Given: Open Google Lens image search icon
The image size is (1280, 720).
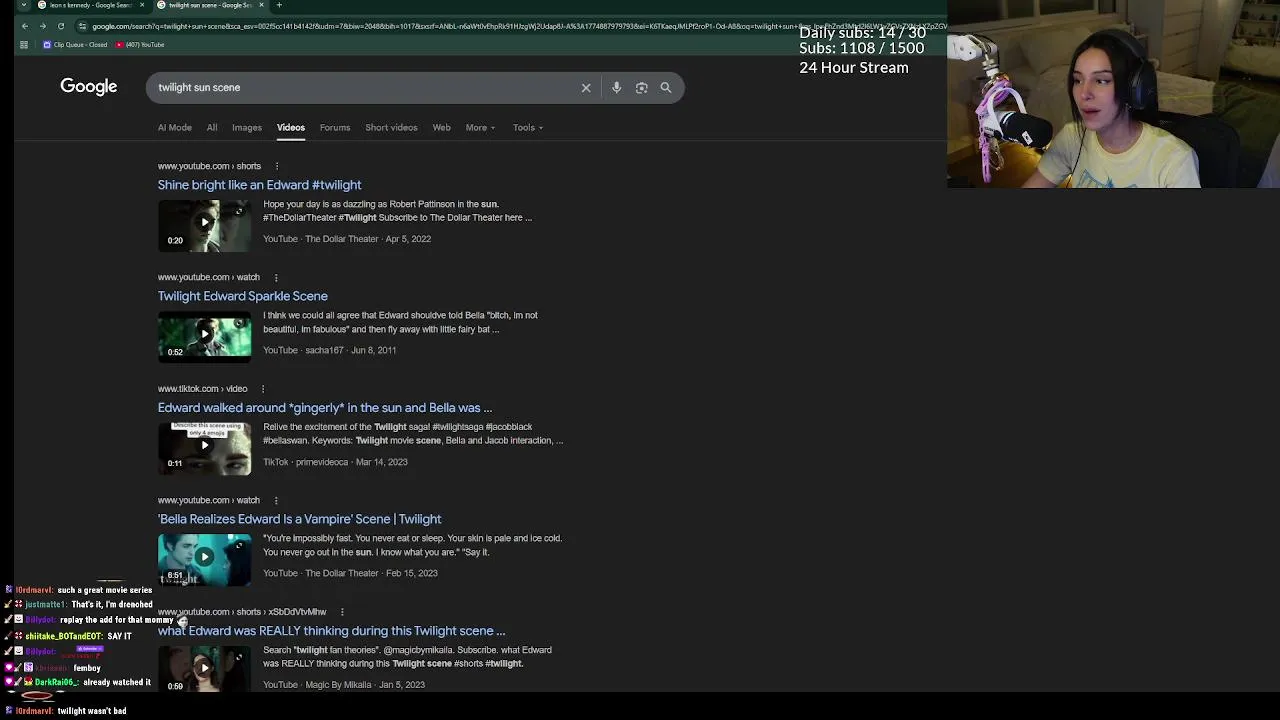Looking at the screenshot, I should [x=641, y=88].
